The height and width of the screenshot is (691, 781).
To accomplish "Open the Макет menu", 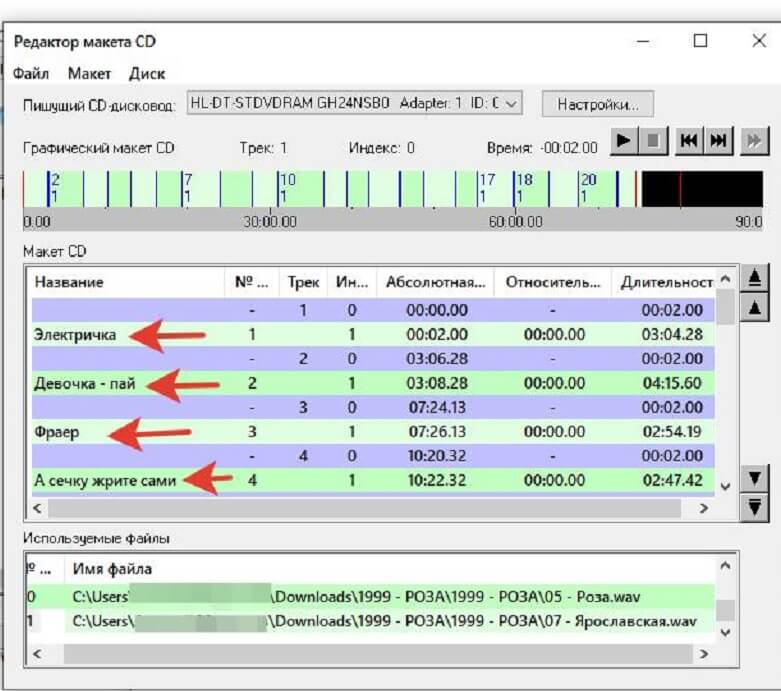I will [89, 74].
